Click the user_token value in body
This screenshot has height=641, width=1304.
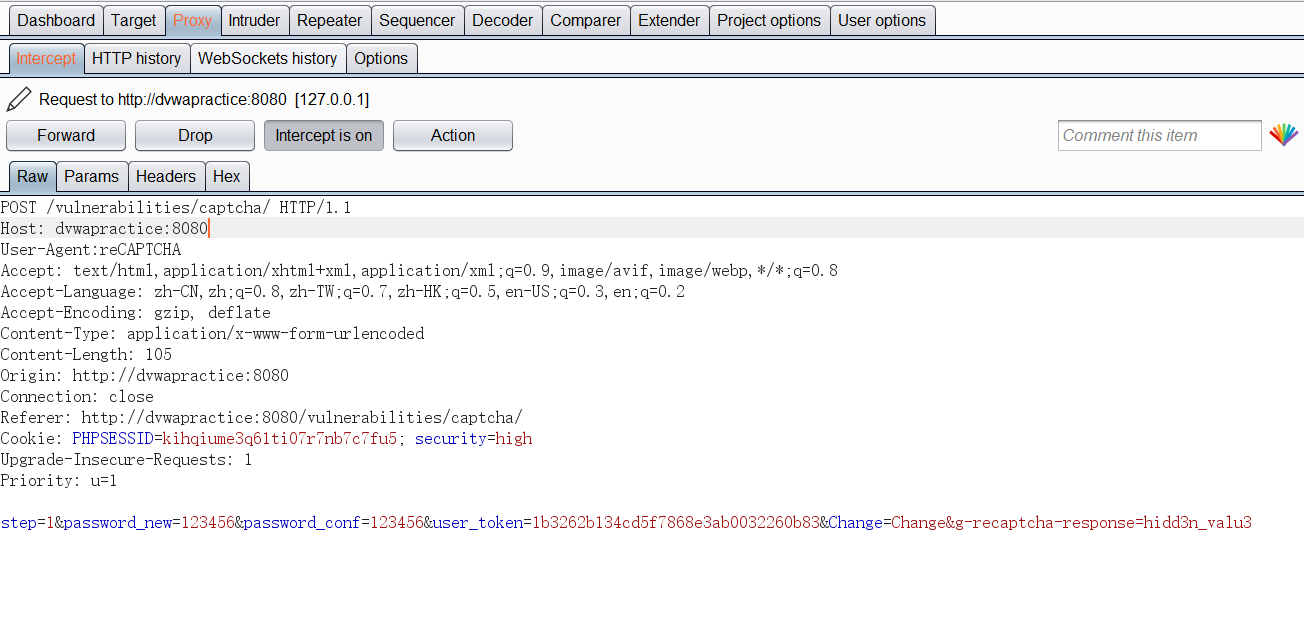point(676,523)
